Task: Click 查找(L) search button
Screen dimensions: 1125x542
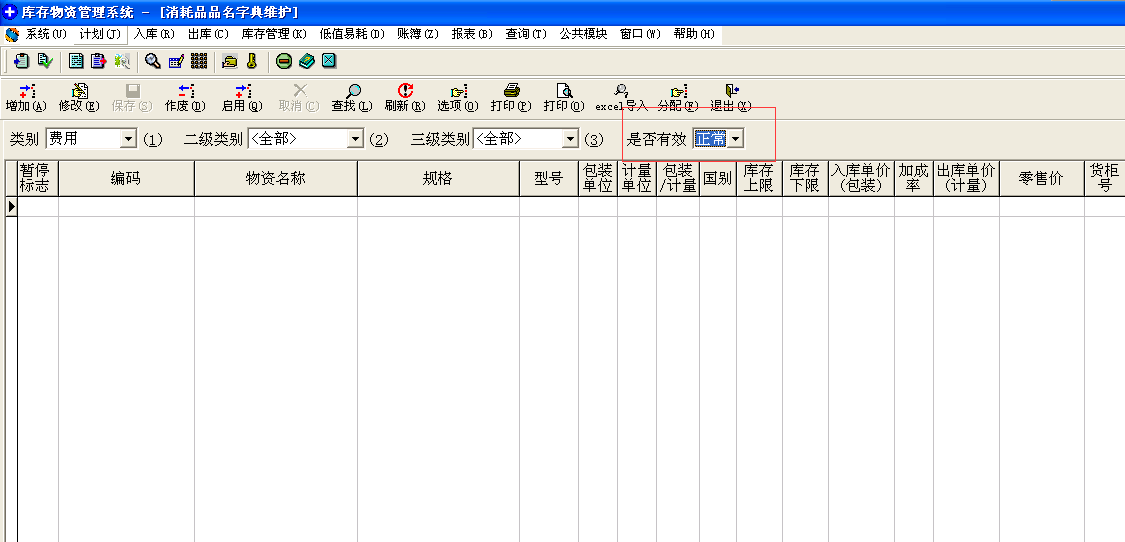Action: coord(352,98)
